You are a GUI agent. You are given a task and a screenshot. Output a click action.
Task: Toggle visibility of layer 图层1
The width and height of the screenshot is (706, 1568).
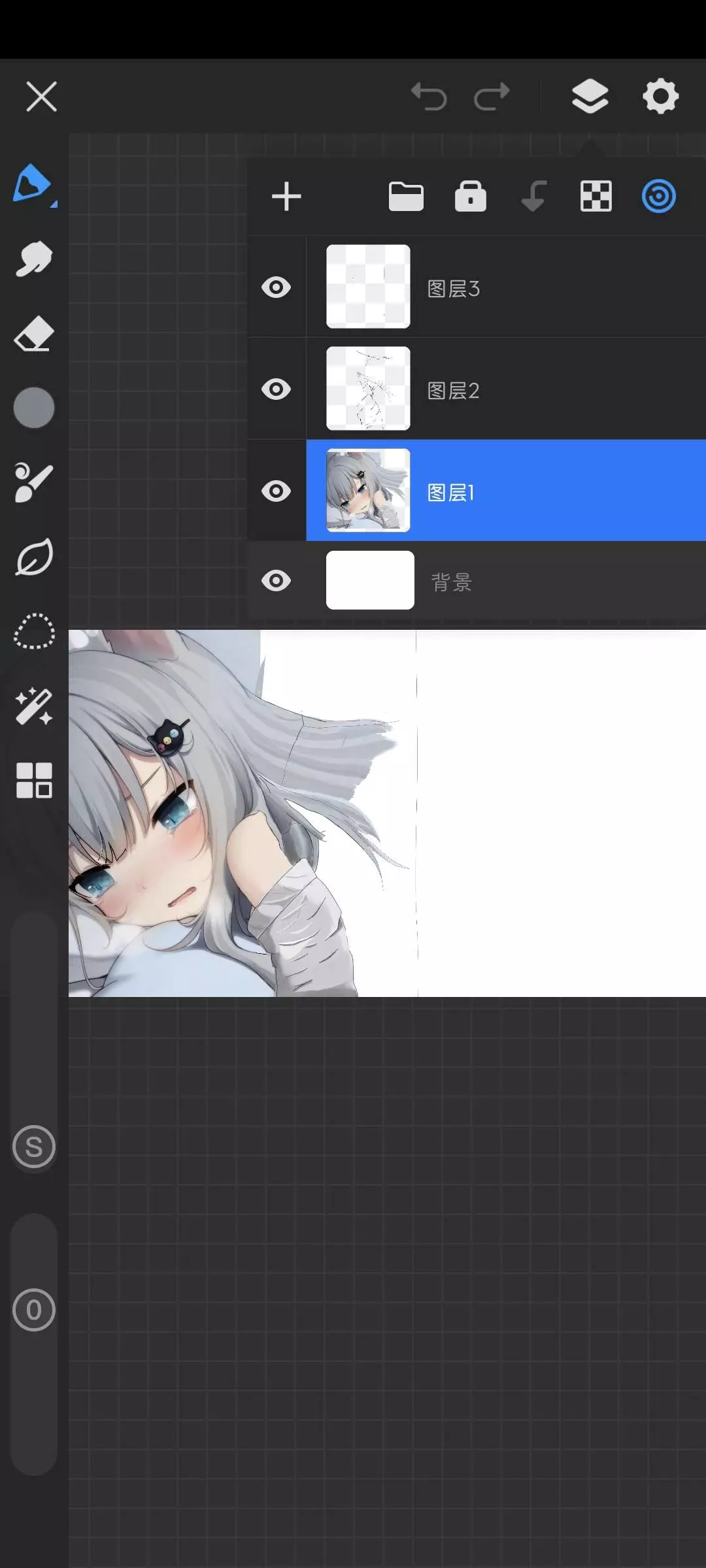(x=277, y=491)
